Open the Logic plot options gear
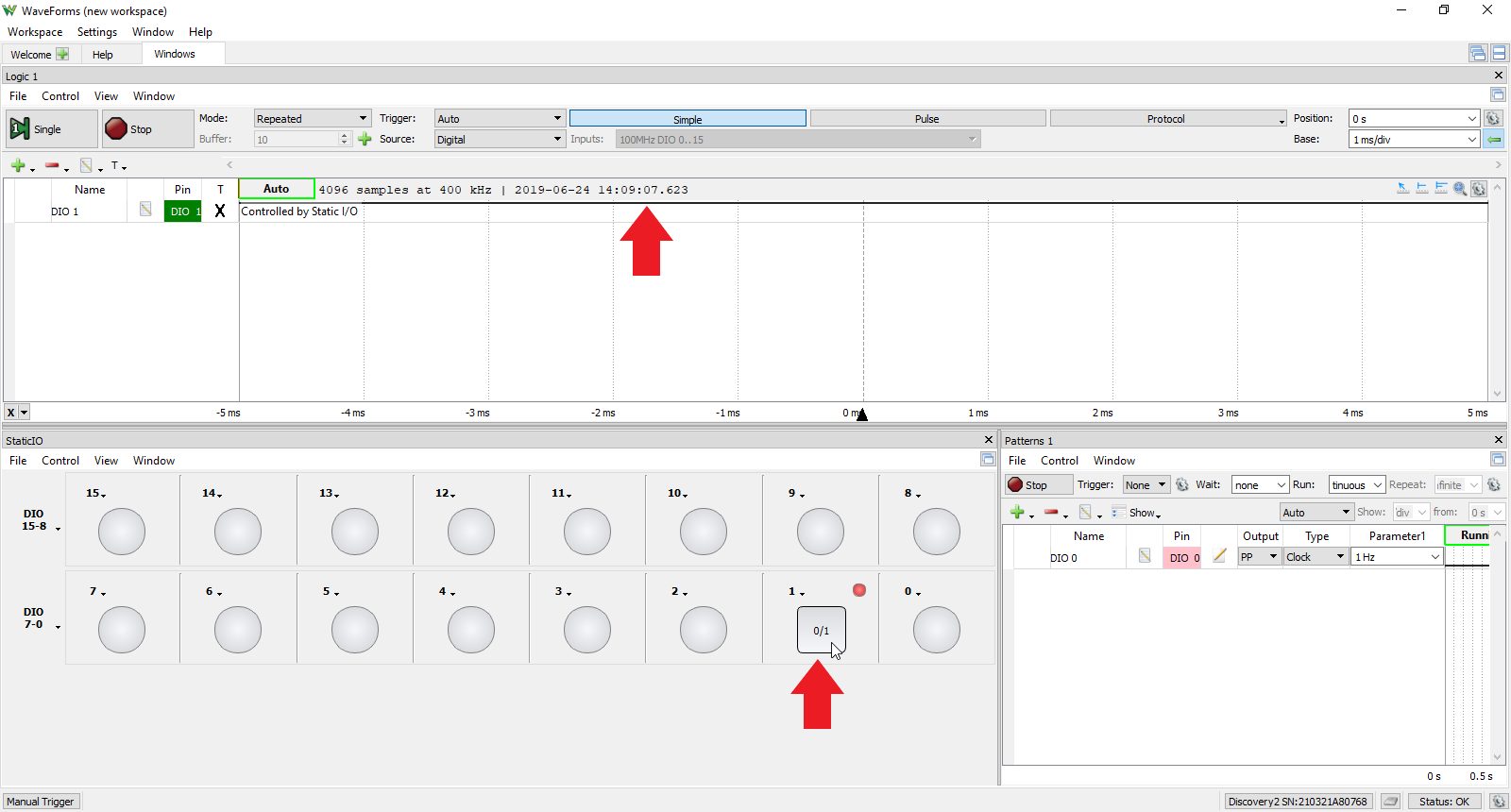 (x=1479, y=189)
